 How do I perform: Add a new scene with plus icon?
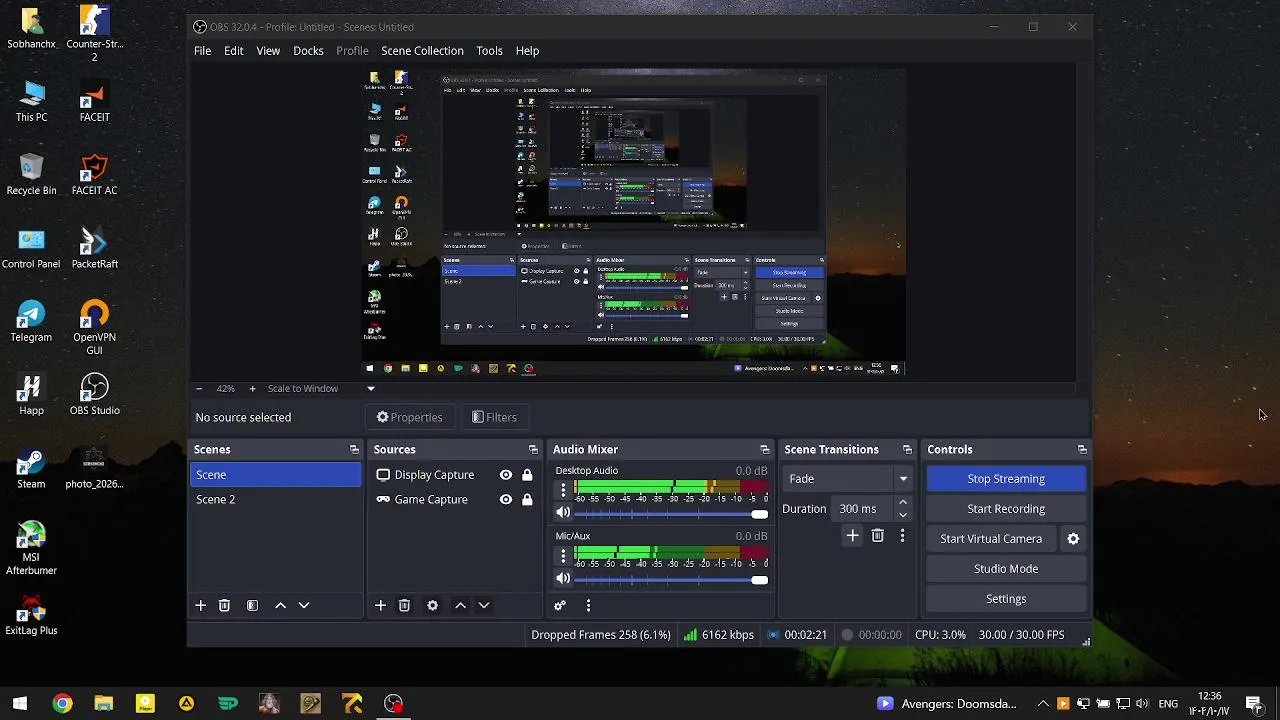coord(200,605)
